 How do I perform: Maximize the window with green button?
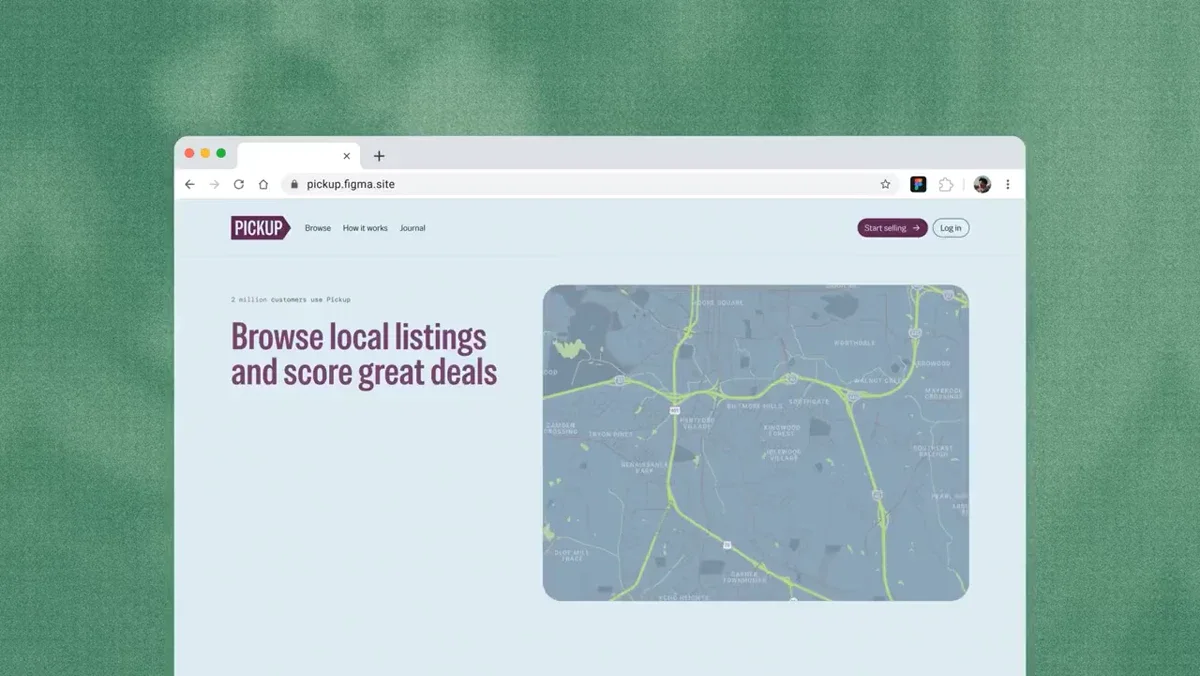[x=221, y=153]
